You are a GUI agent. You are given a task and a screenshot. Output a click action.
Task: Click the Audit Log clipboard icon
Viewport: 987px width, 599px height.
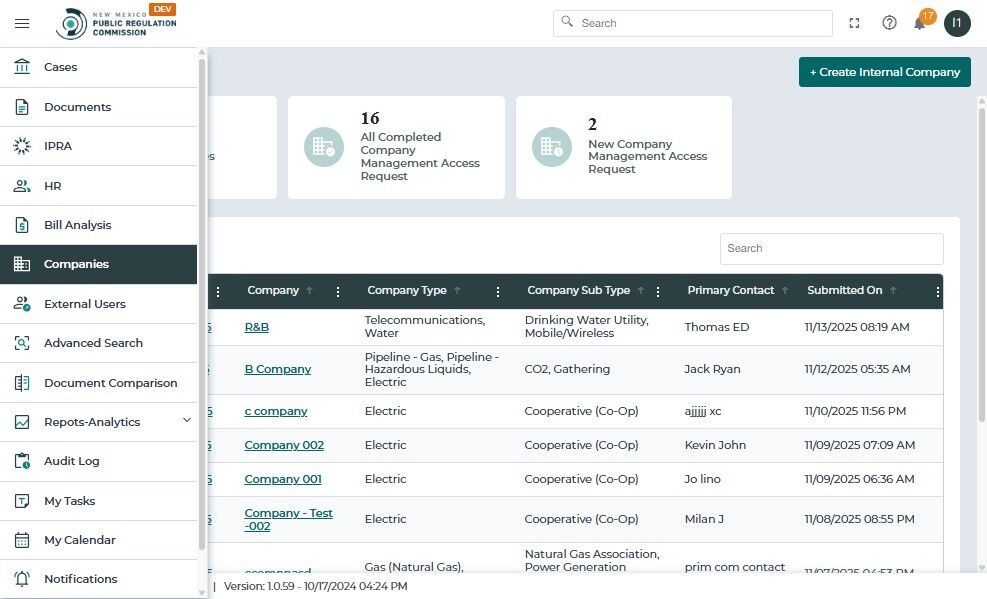coord(22,461)
